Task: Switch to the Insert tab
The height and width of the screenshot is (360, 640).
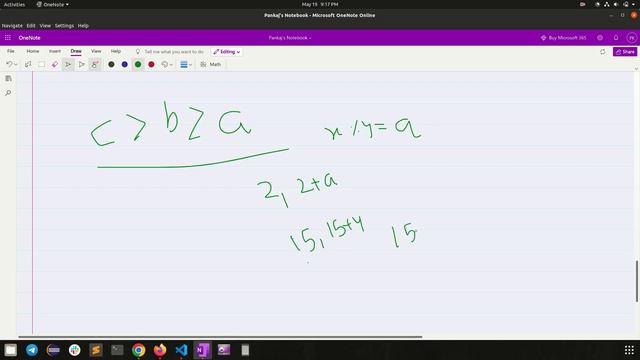Action: coord(55,51)
